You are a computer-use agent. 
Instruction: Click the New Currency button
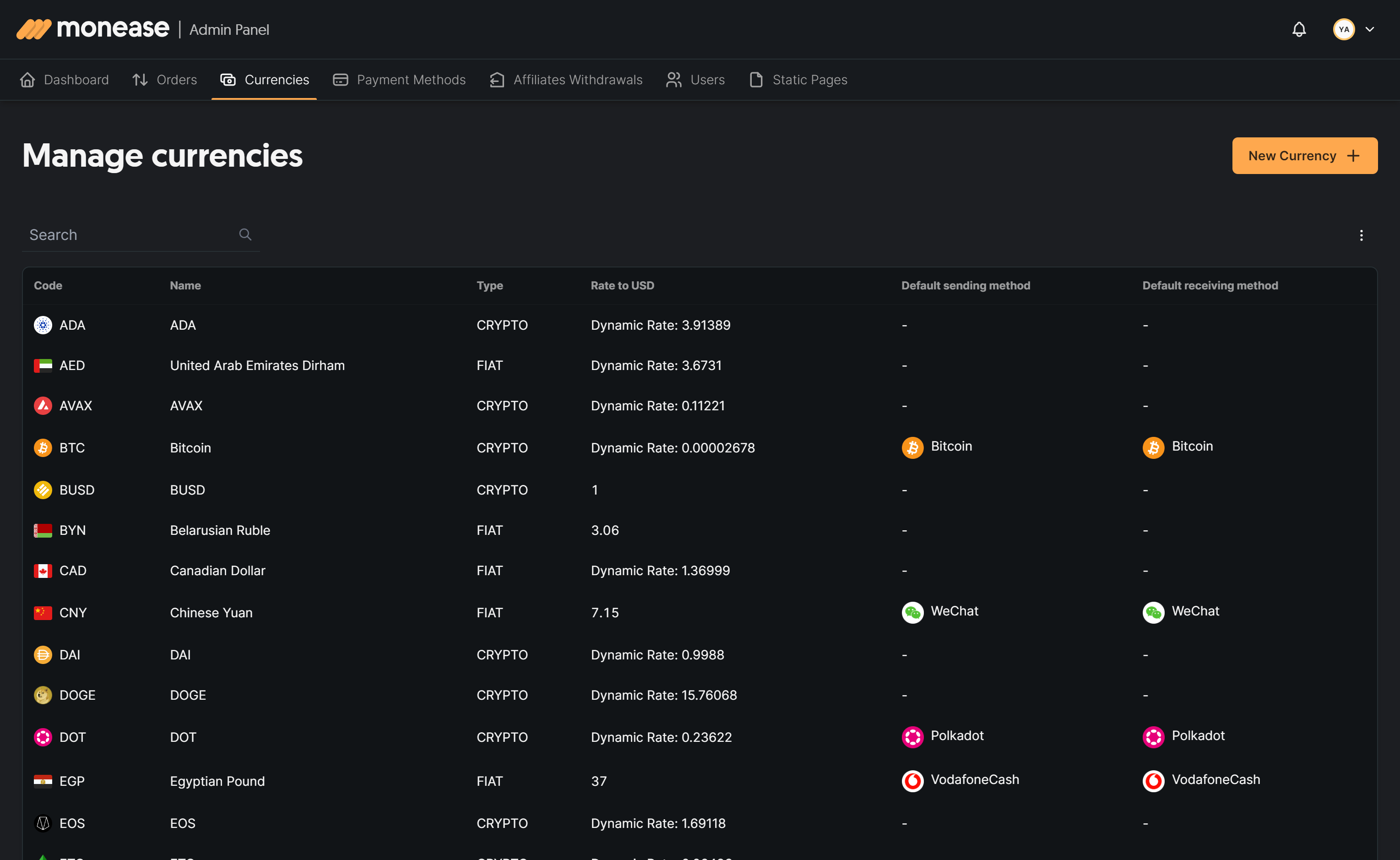tap(1304, 155)
